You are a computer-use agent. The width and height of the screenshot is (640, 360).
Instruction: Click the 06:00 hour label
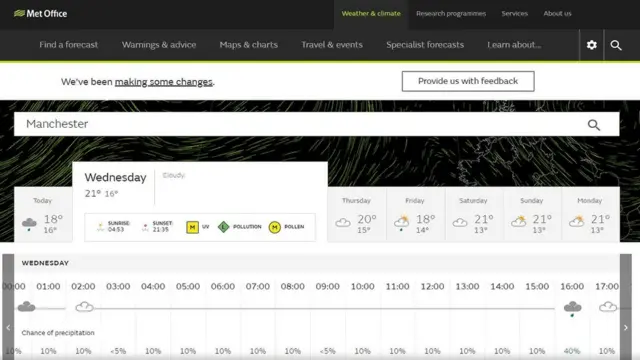(x=223, y=287)
